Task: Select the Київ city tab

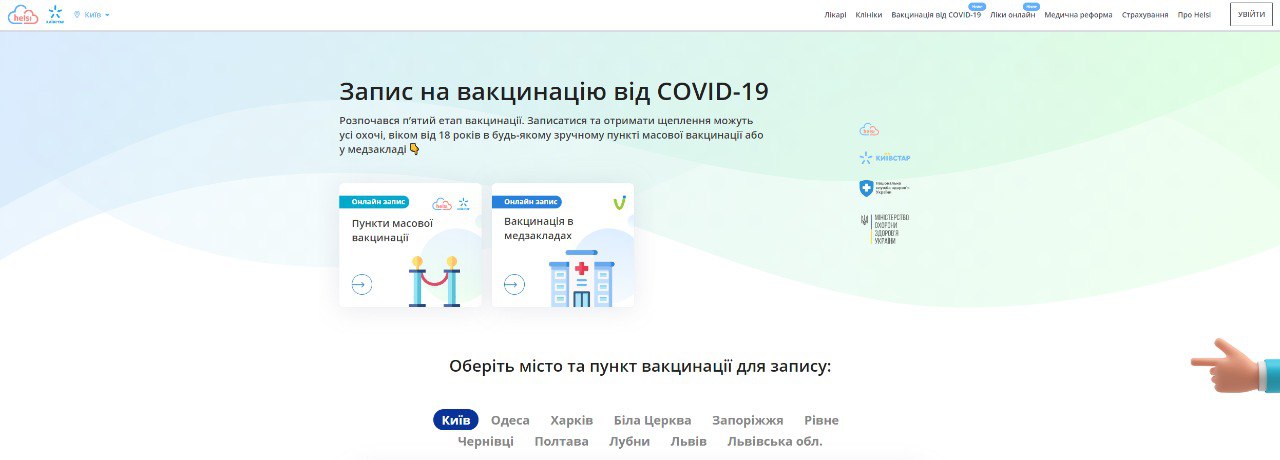Action: [x=455, y=420]
